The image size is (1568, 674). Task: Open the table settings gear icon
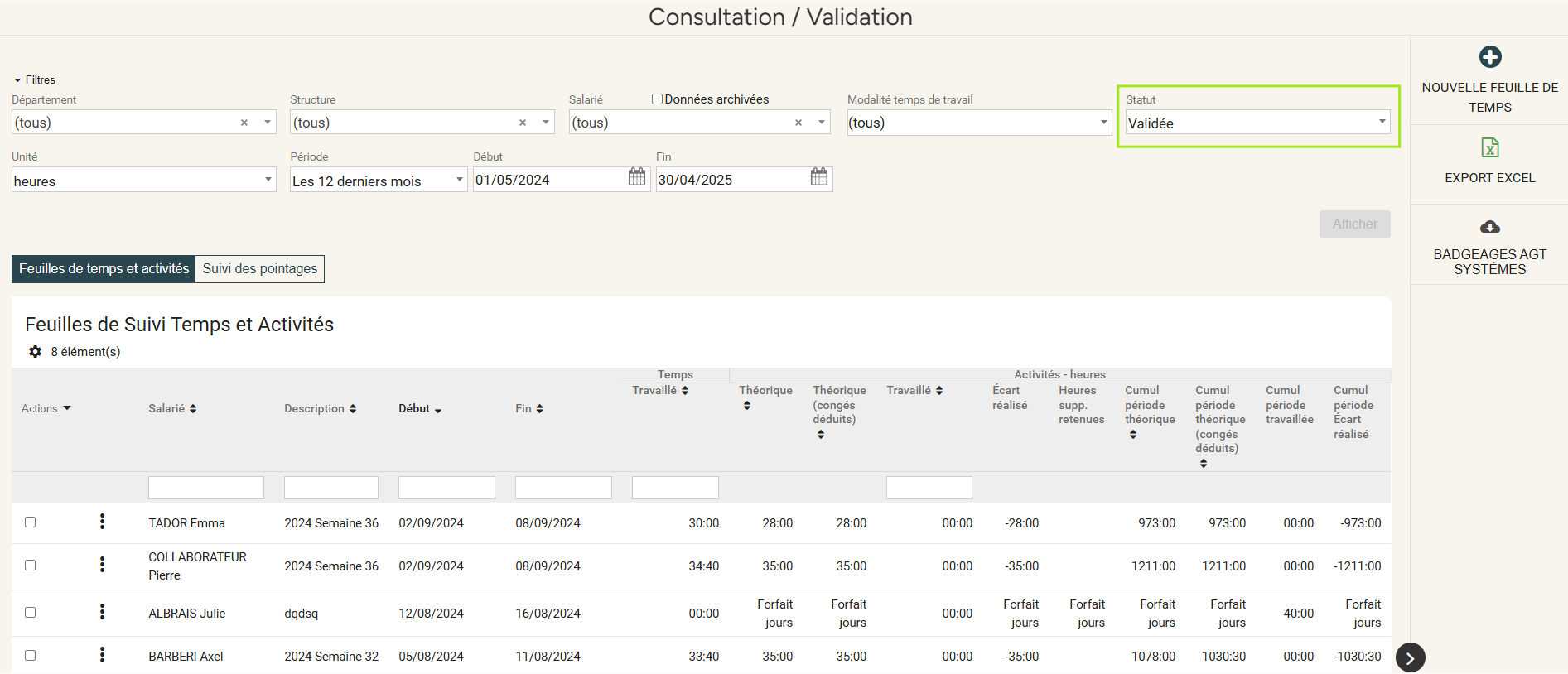tap(35, 352)
